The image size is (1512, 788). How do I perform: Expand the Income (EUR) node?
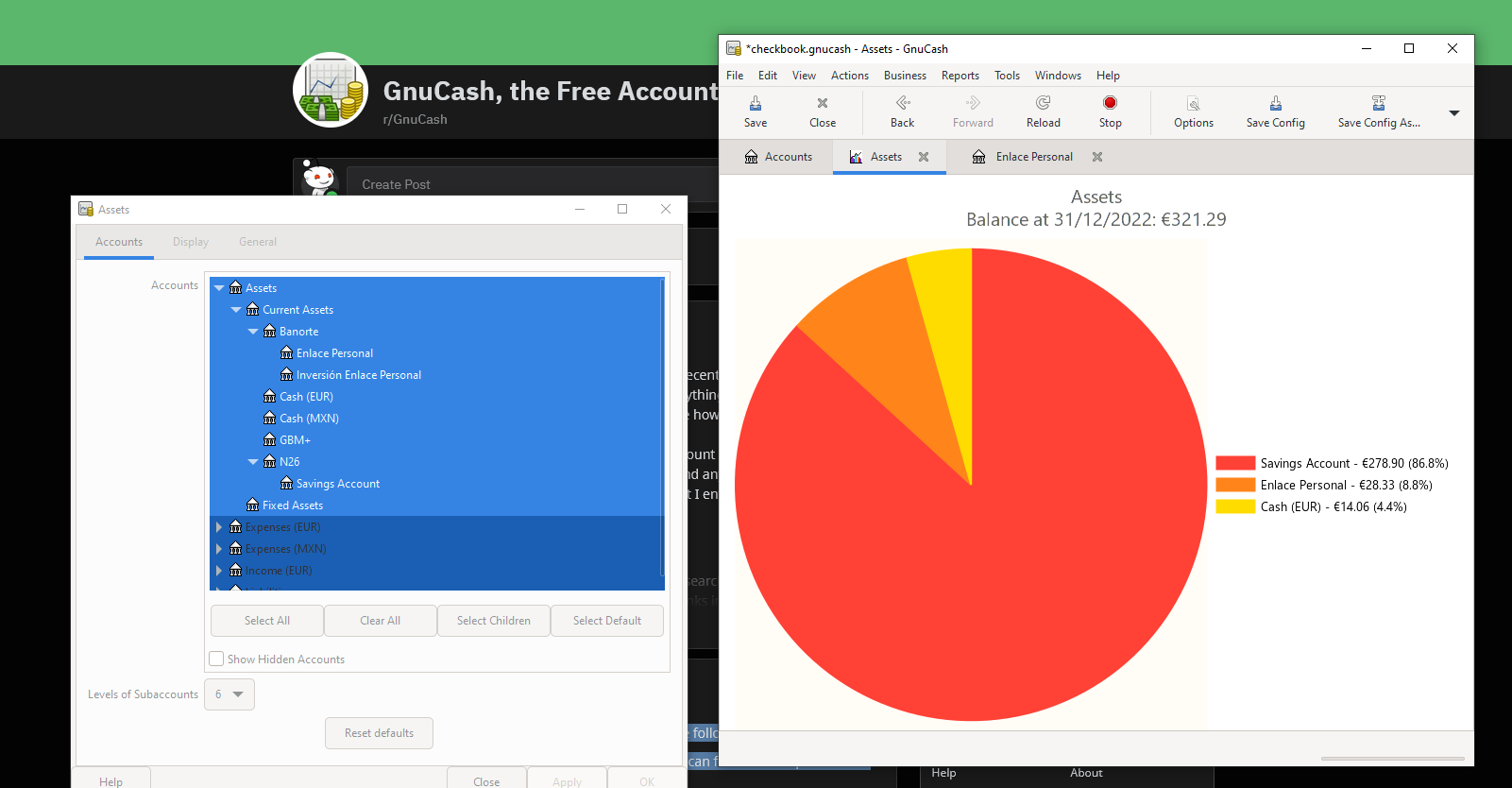219,571
